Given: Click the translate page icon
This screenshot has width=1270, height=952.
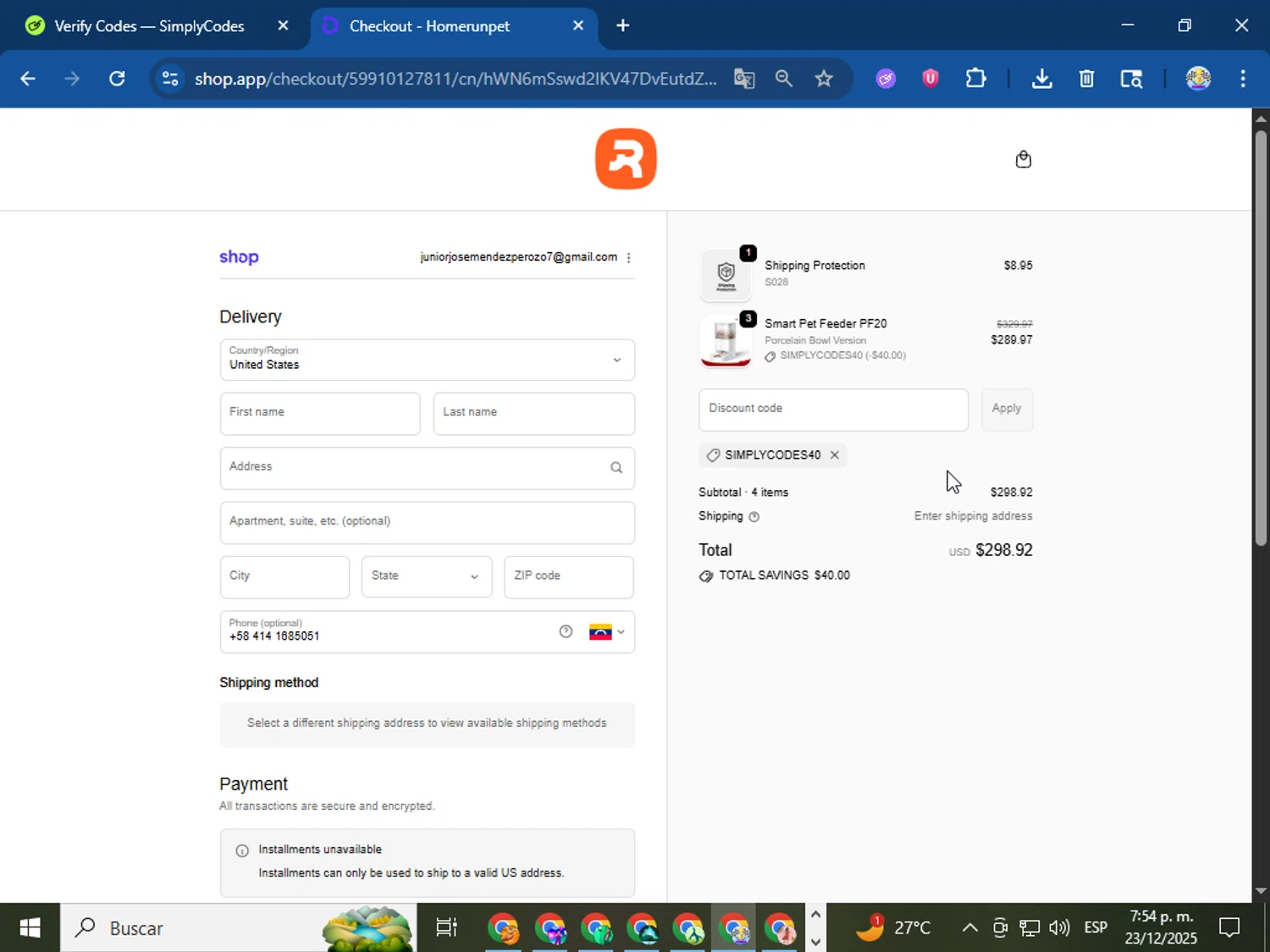Looking at the screenshot, I should point(744,79).
